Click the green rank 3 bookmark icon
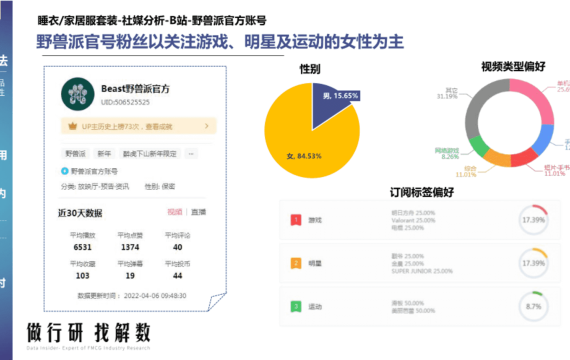This screenshot has width=570, height=360. click(x=296, y=306)
